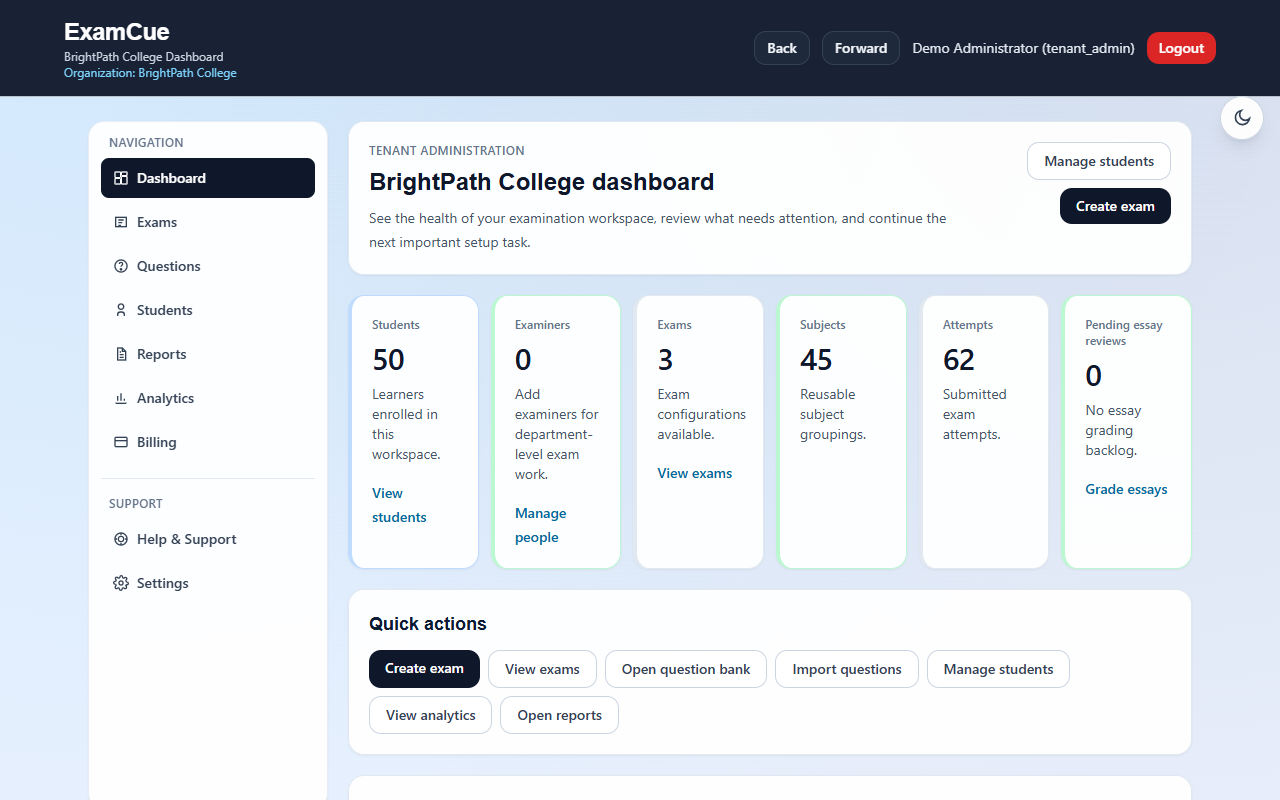Open the Questions navigation item
Screen dimensions: 1280x800
[x=208, y=266]
